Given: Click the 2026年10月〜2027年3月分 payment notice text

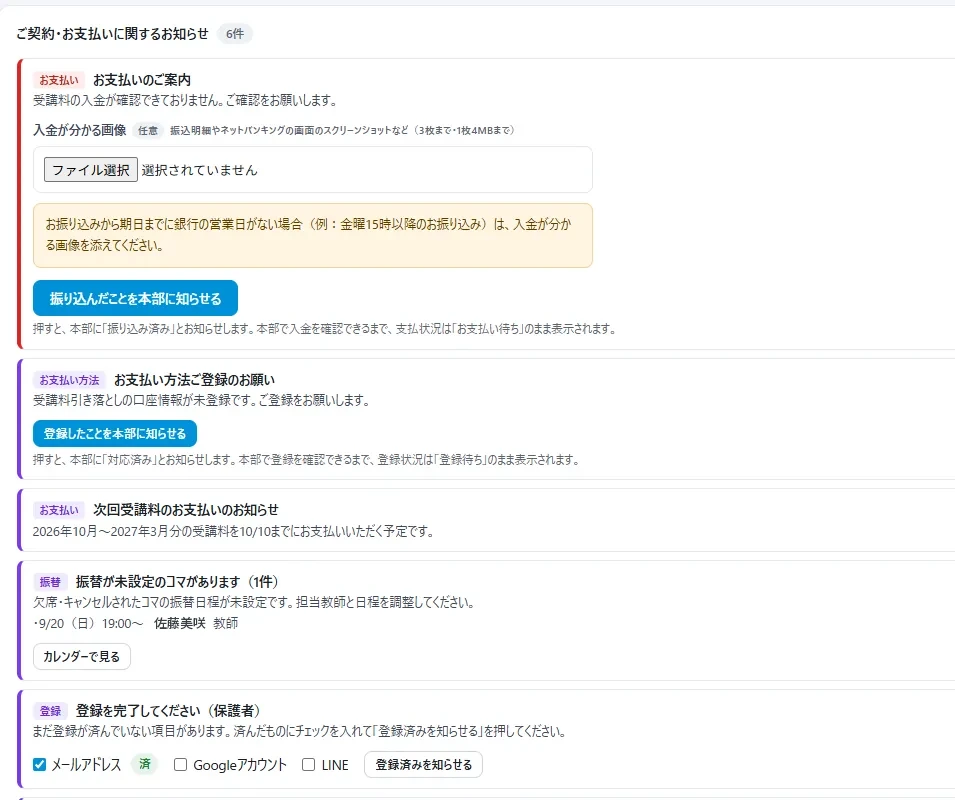Looking at the screenshot, I should 233,532.
